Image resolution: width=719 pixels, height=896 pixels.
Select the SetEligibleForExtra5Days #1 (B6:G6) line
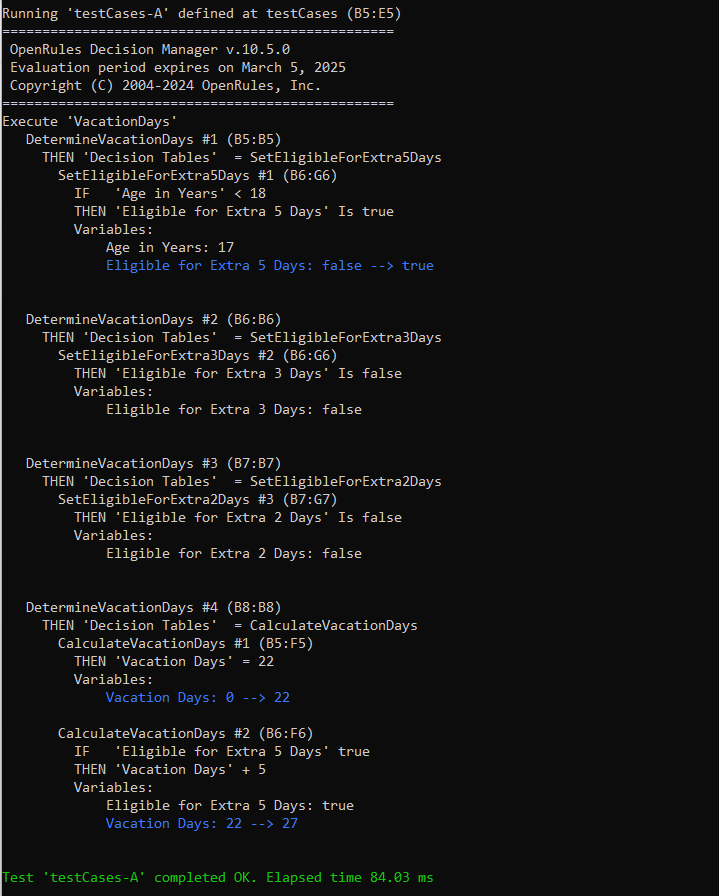pos(198,175)
